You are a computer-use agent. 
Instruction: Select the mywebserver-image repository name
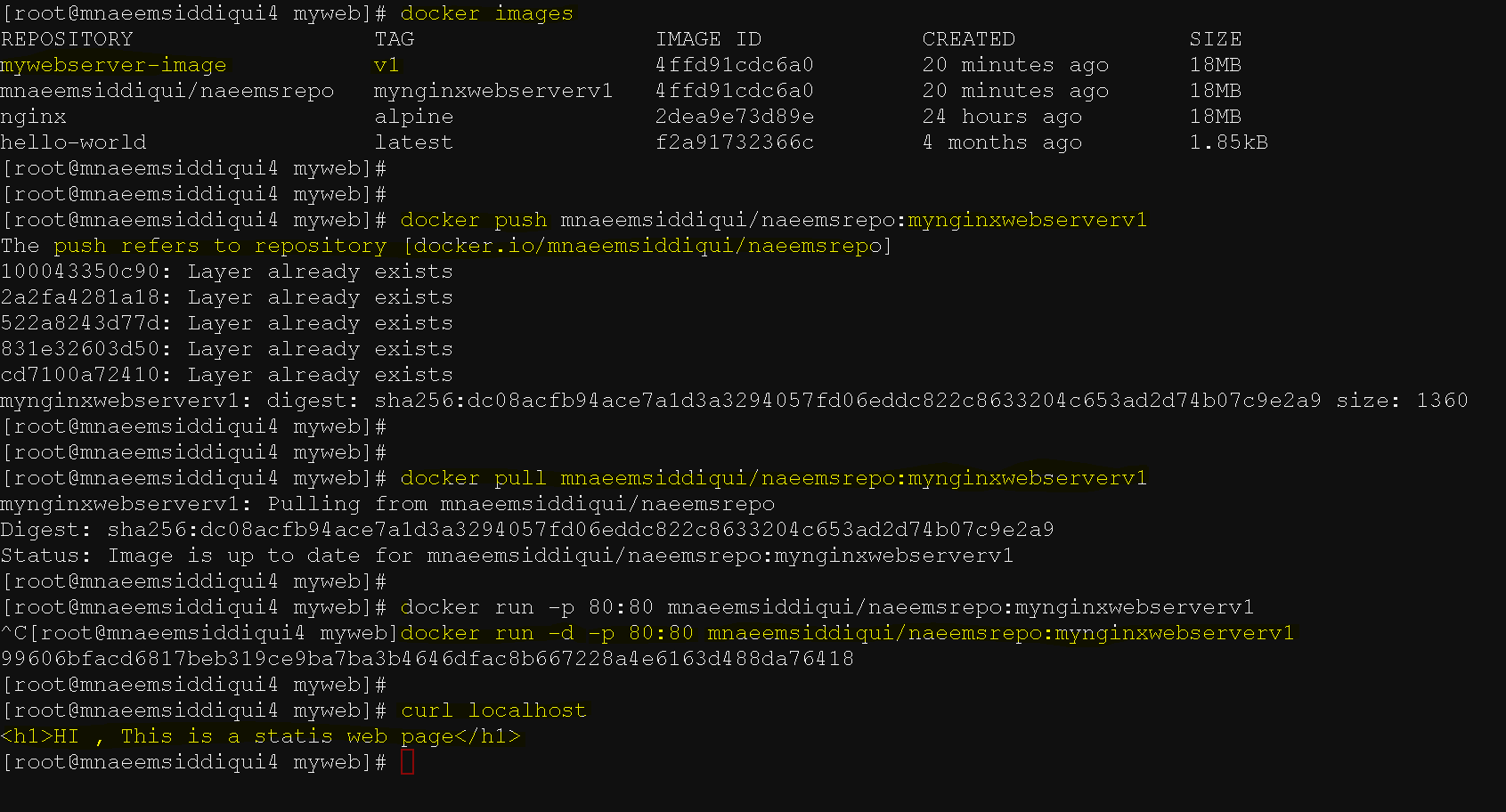pyautogui.click(x=113, y=65)
